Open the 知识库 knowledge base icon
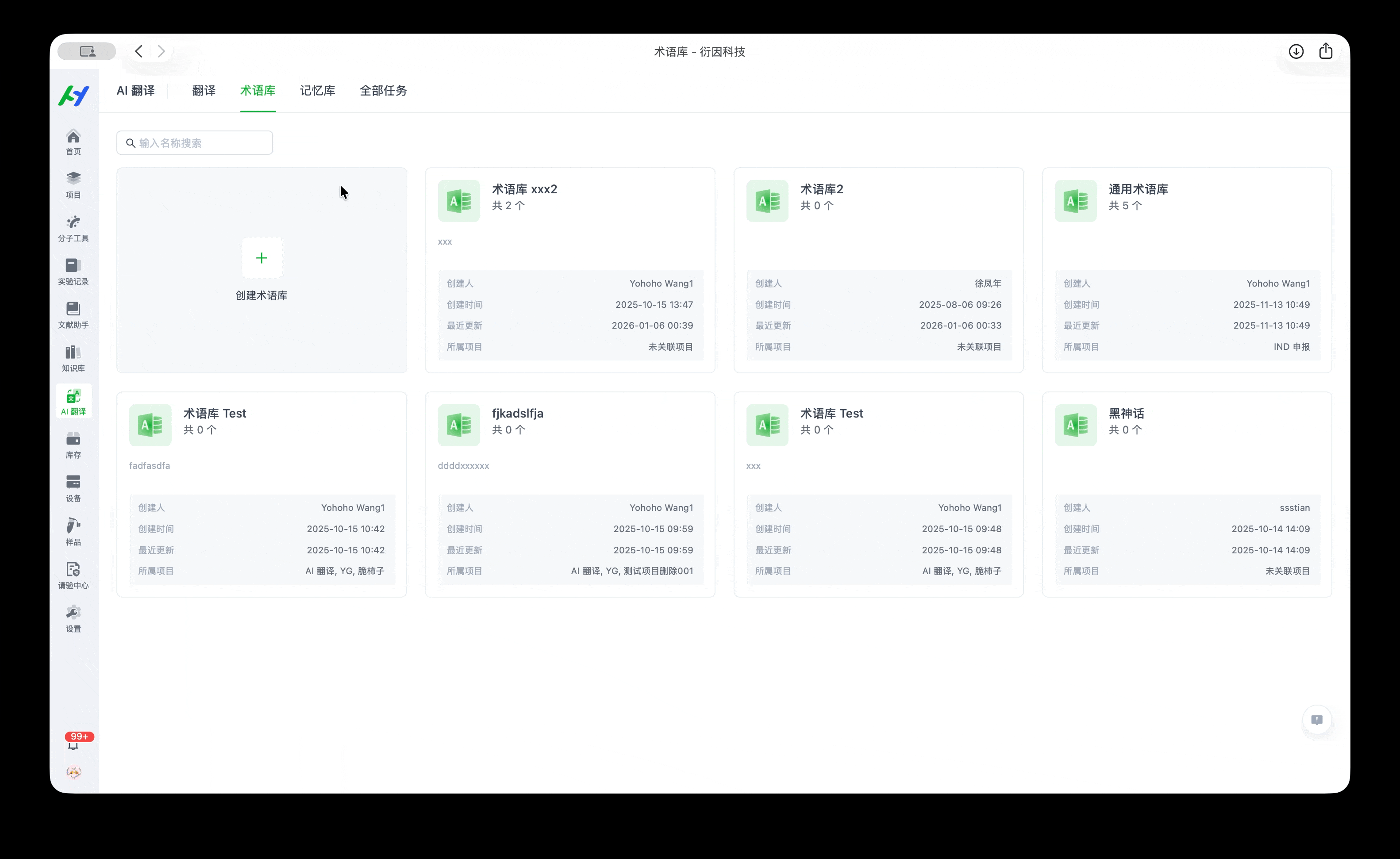Image resolution: width=1400 pixels, height=859 pixels. [x=73, y=358]
